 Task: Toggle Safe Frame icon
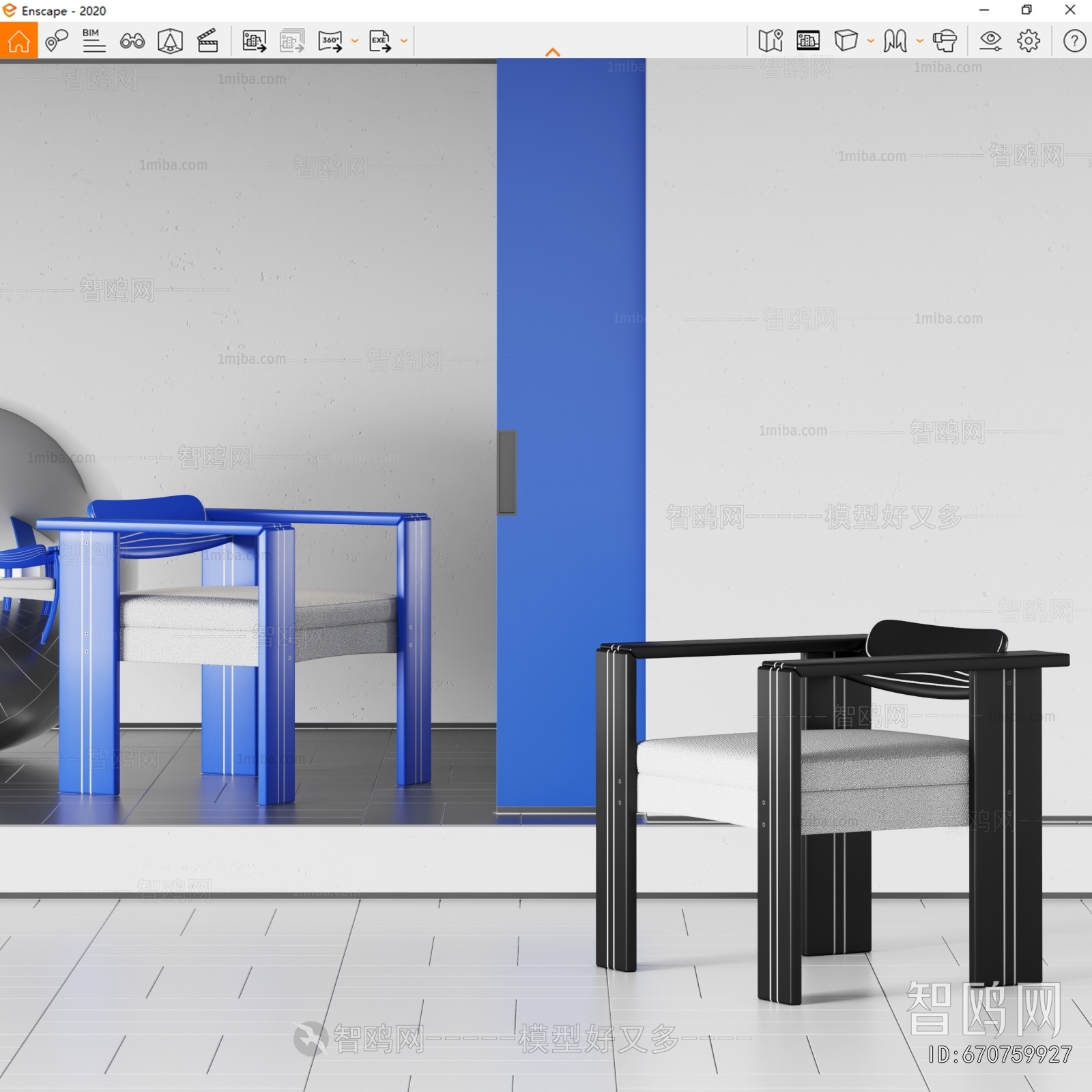[x=170, y=41]
